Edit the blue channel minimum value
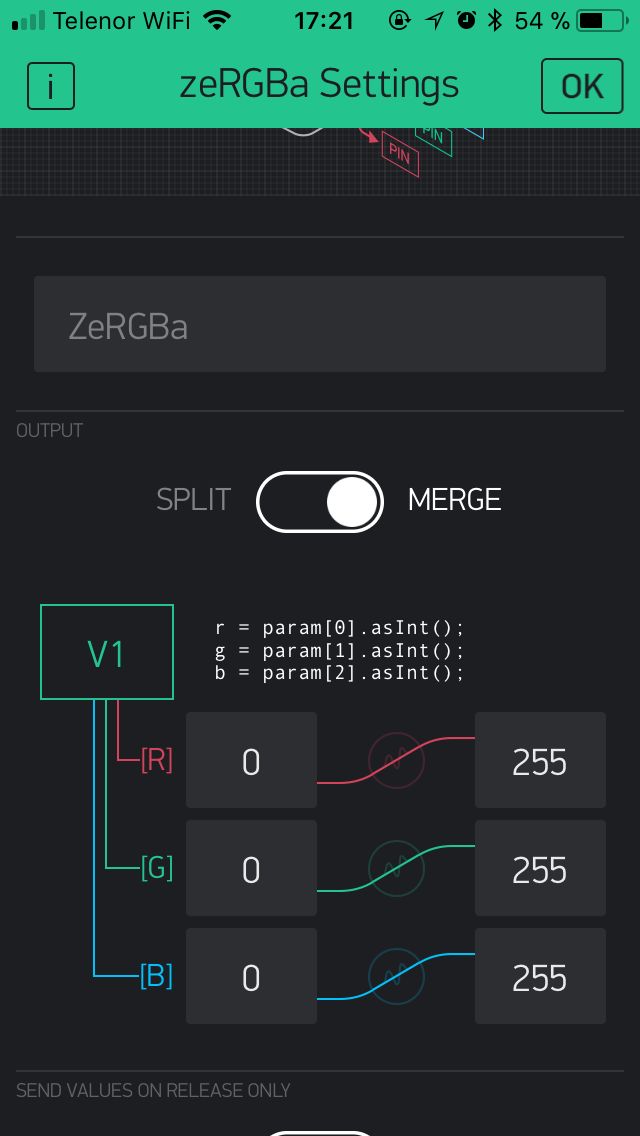640x1136 pixels. [x=251, y=976]
